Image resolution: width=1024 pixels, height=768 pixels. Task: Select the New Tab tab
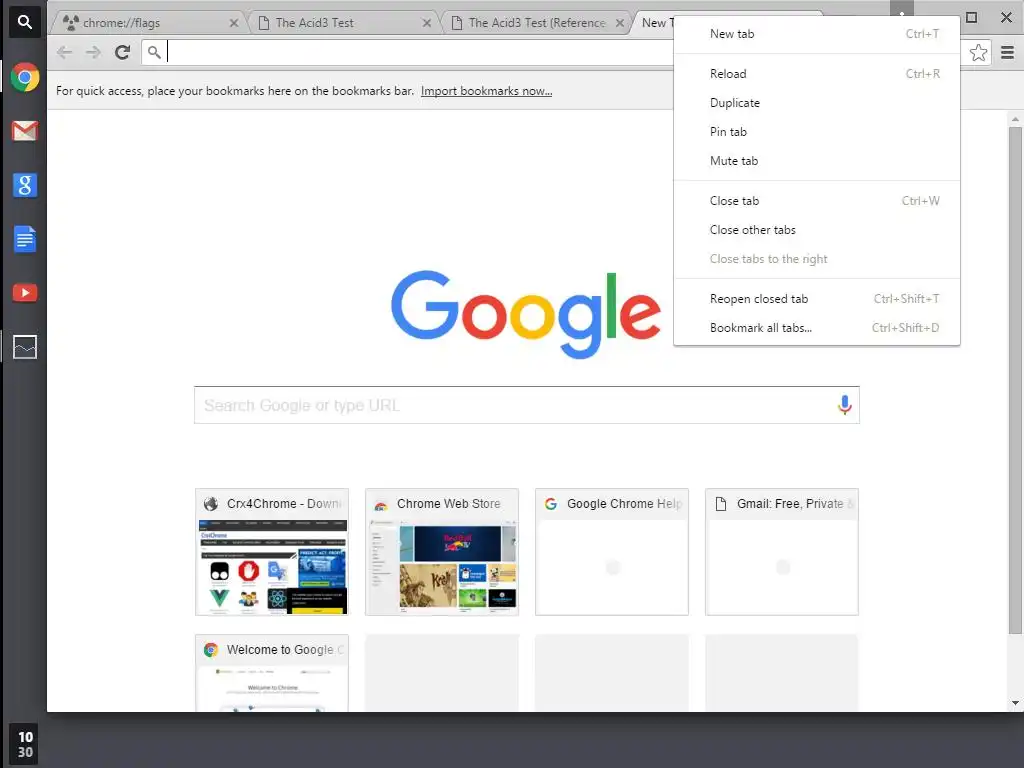point(654,23)
